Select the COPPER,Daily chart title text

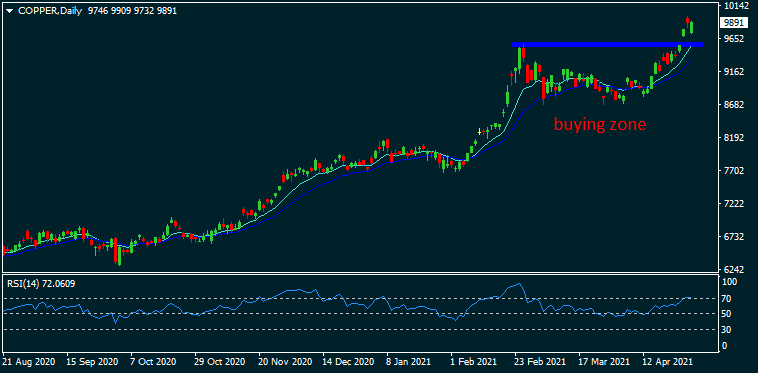coord(51,11)
